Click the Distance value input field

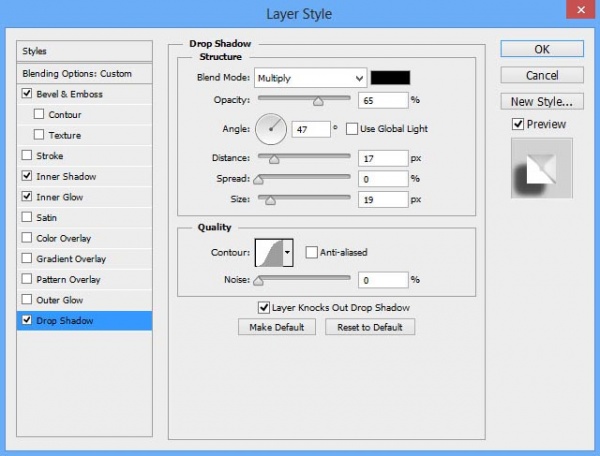(383, 158)
